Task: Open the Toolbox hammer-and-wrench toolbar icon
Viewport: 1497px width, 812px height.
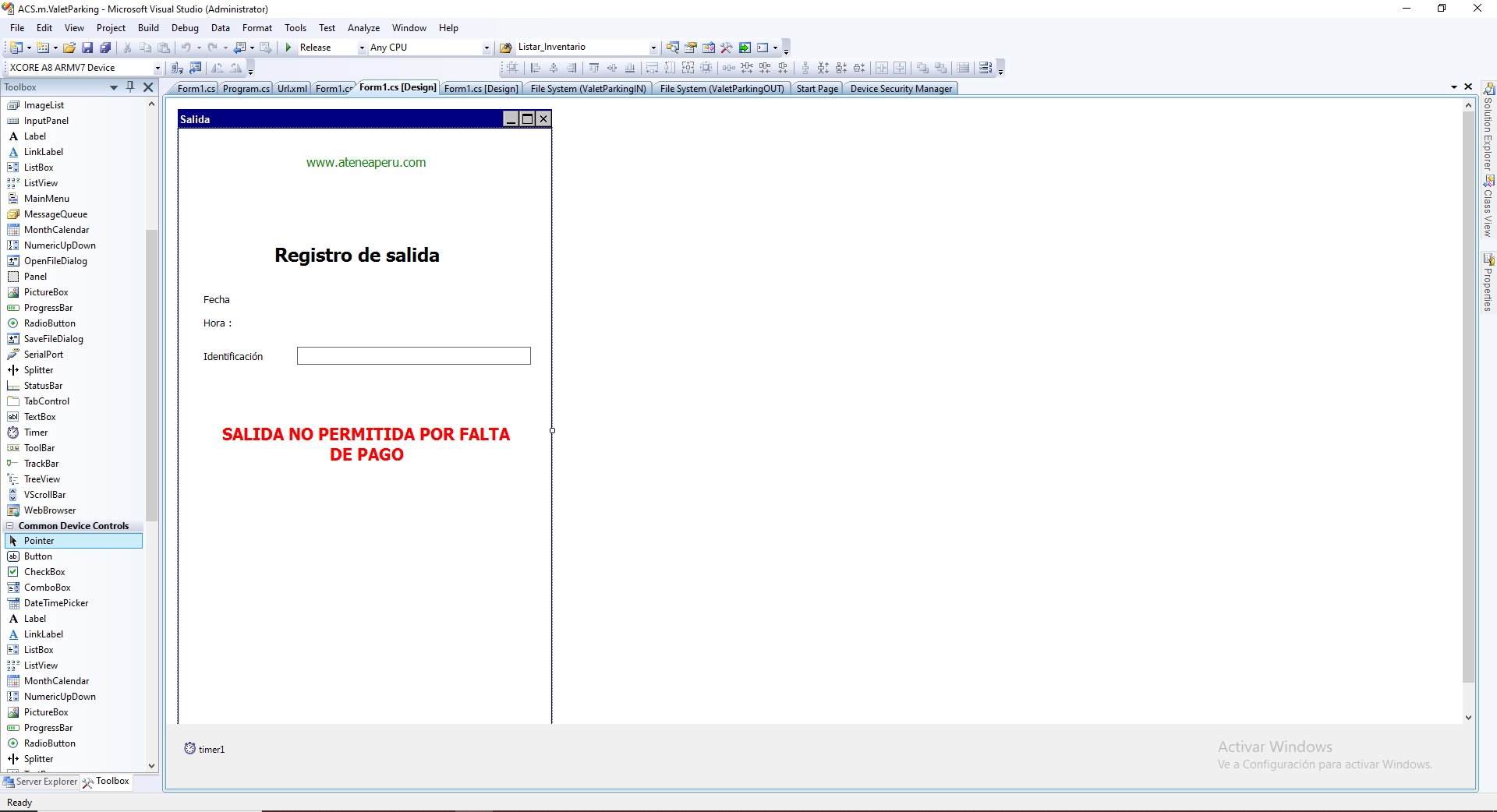Action: pos(727,48)
